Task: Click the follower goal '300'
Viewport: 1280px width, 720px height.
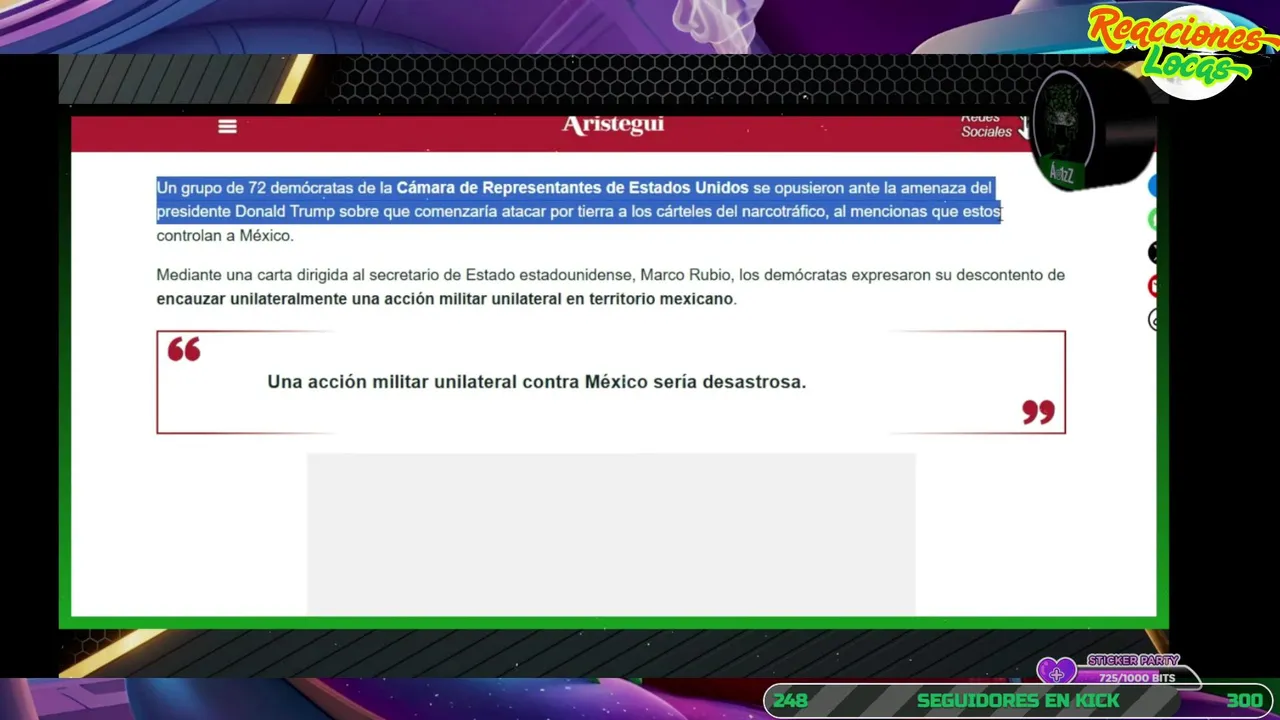Action: [1244, 701]
